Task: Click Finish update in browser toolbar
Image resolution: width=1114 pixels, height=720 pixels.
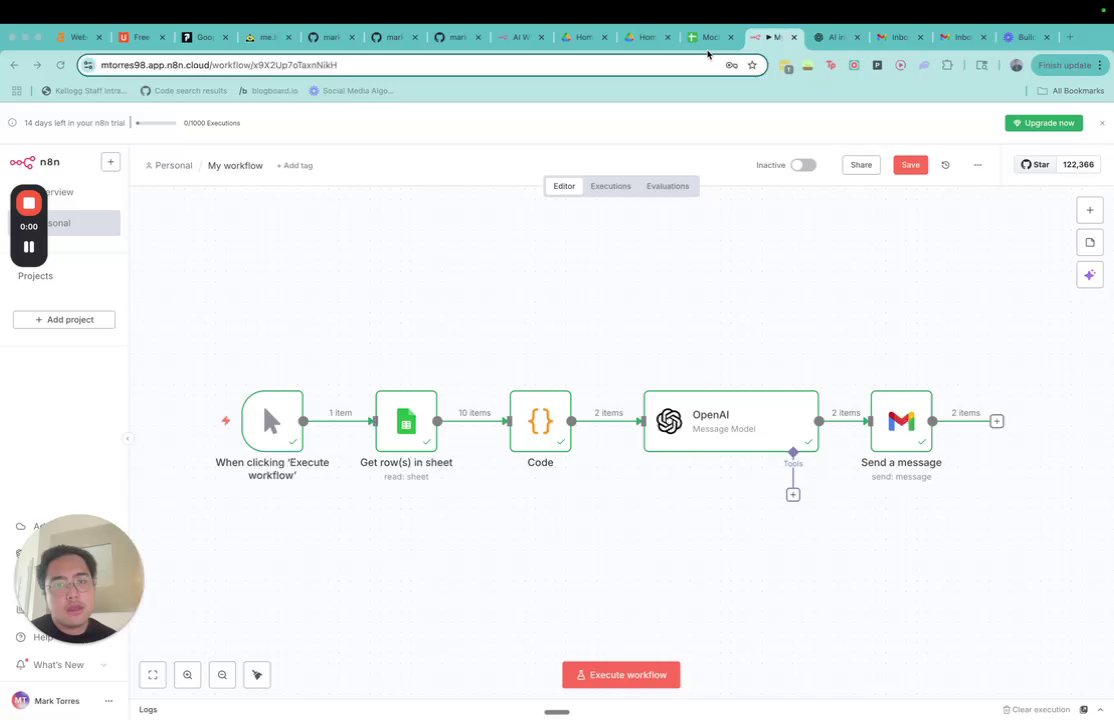Action: [1070, 65]
